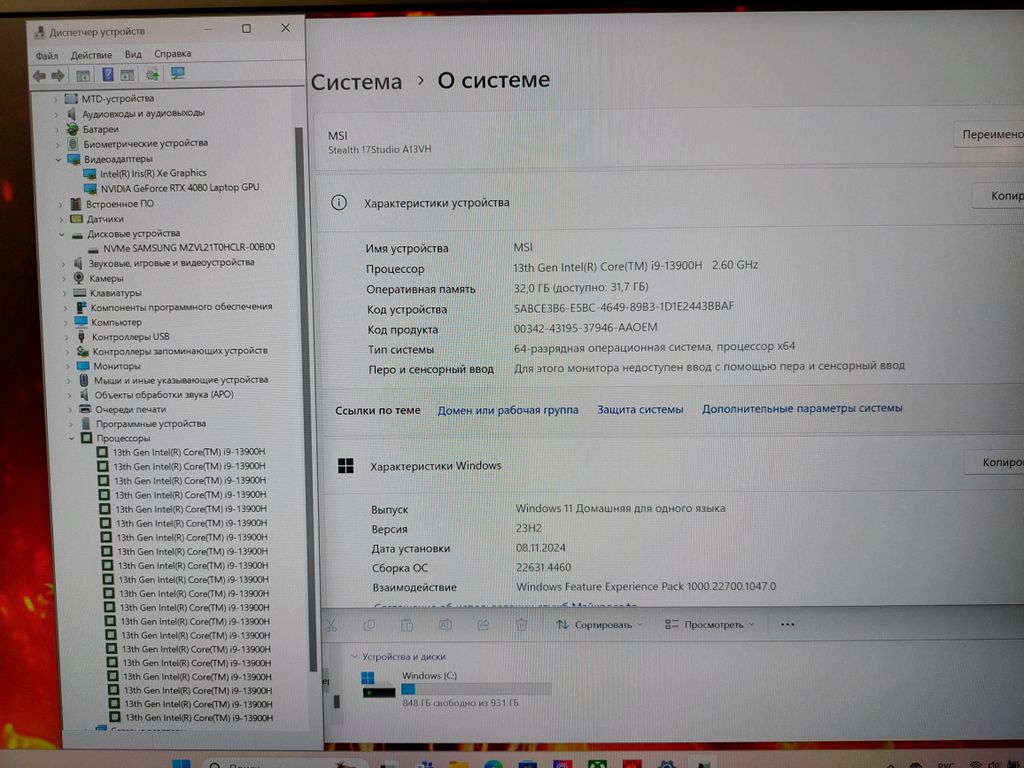Click the blue question mark help icon
1024x768 pixels.
(x=108, y=75)
